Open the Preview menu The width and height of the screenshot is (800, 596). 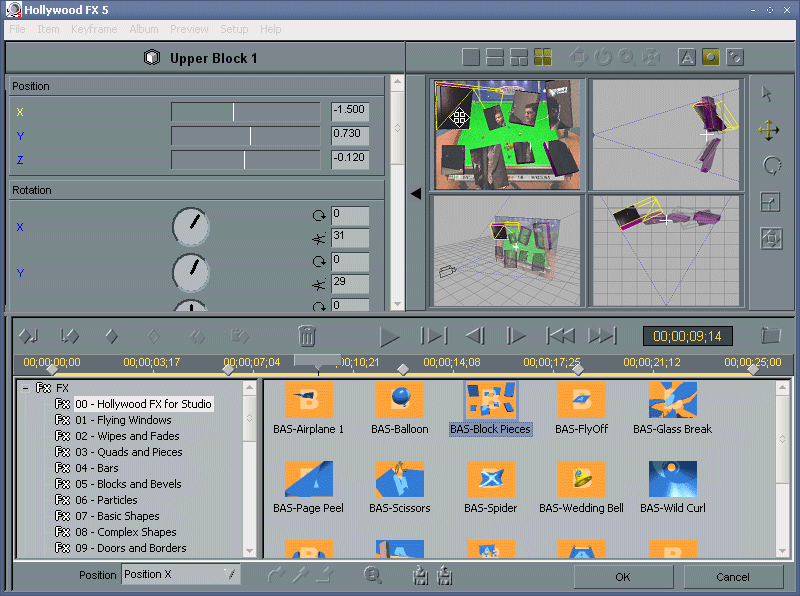tap(189, 29)
